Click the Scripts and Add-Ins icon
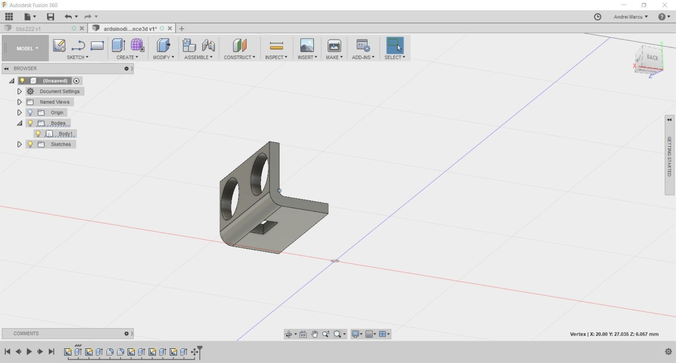Image resolution: width=676 pixels, height=363 pixels. [x=363, y=45]
